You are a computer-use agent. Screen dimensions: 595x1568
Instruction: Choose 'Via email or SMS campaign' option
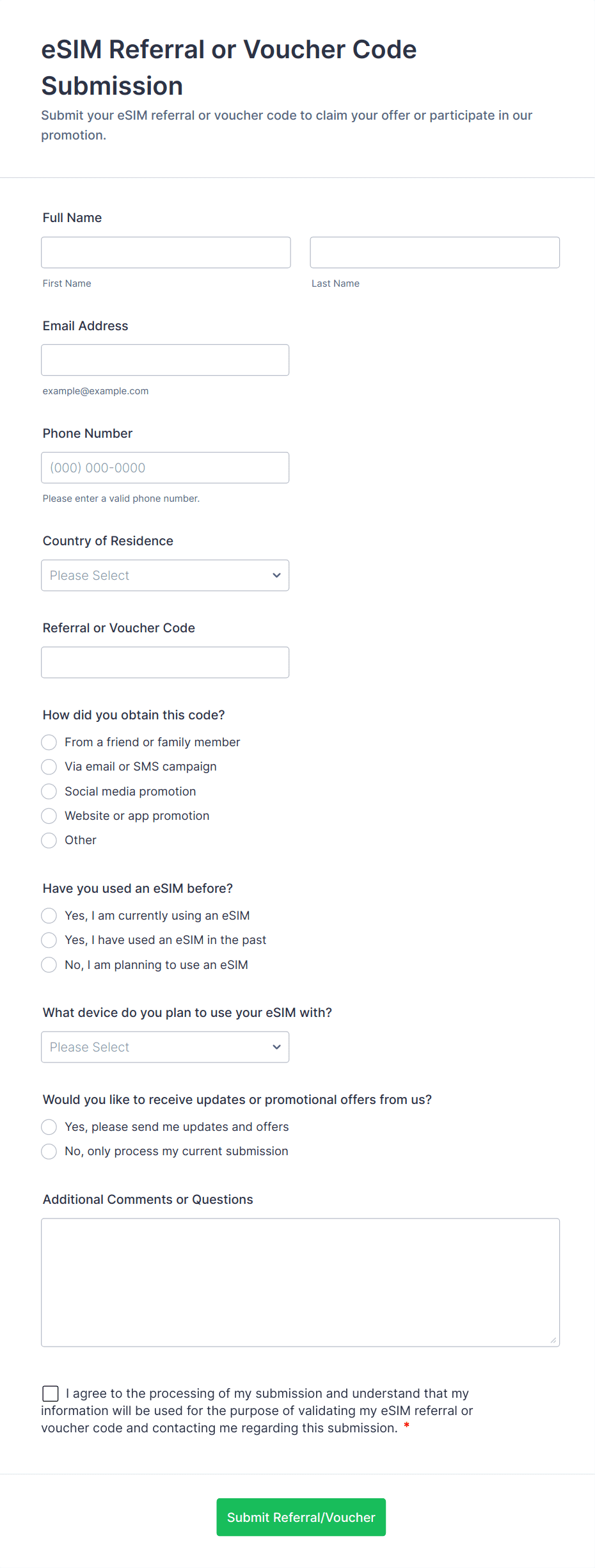[49, 767]
